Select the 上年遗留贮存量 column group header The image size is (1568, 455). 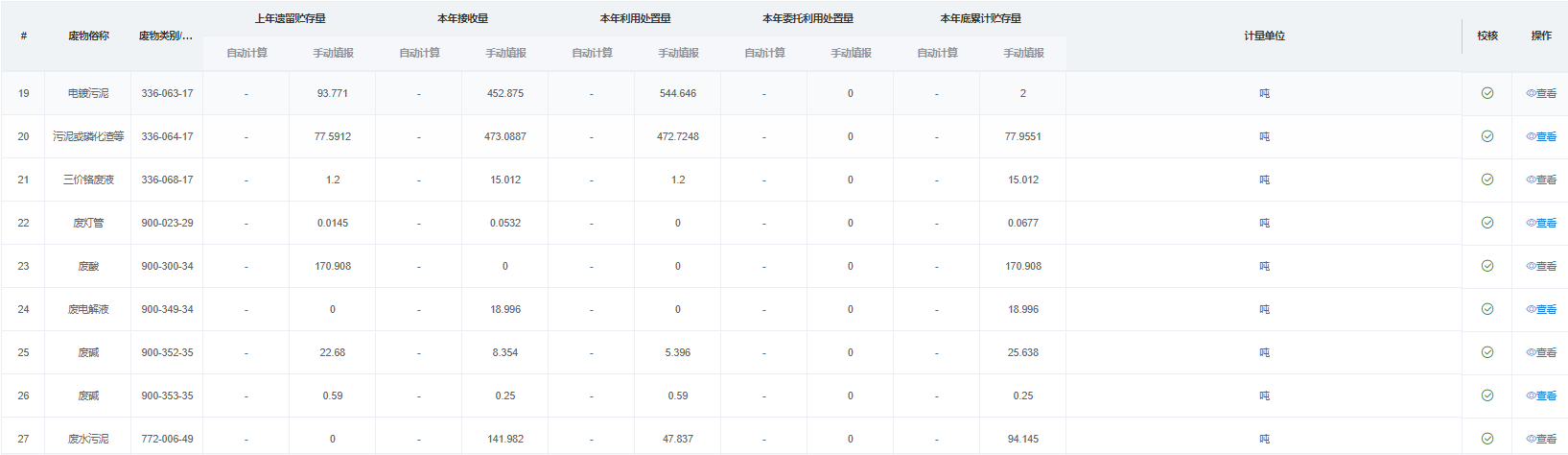pyautogui.click(x=290, y=18)
